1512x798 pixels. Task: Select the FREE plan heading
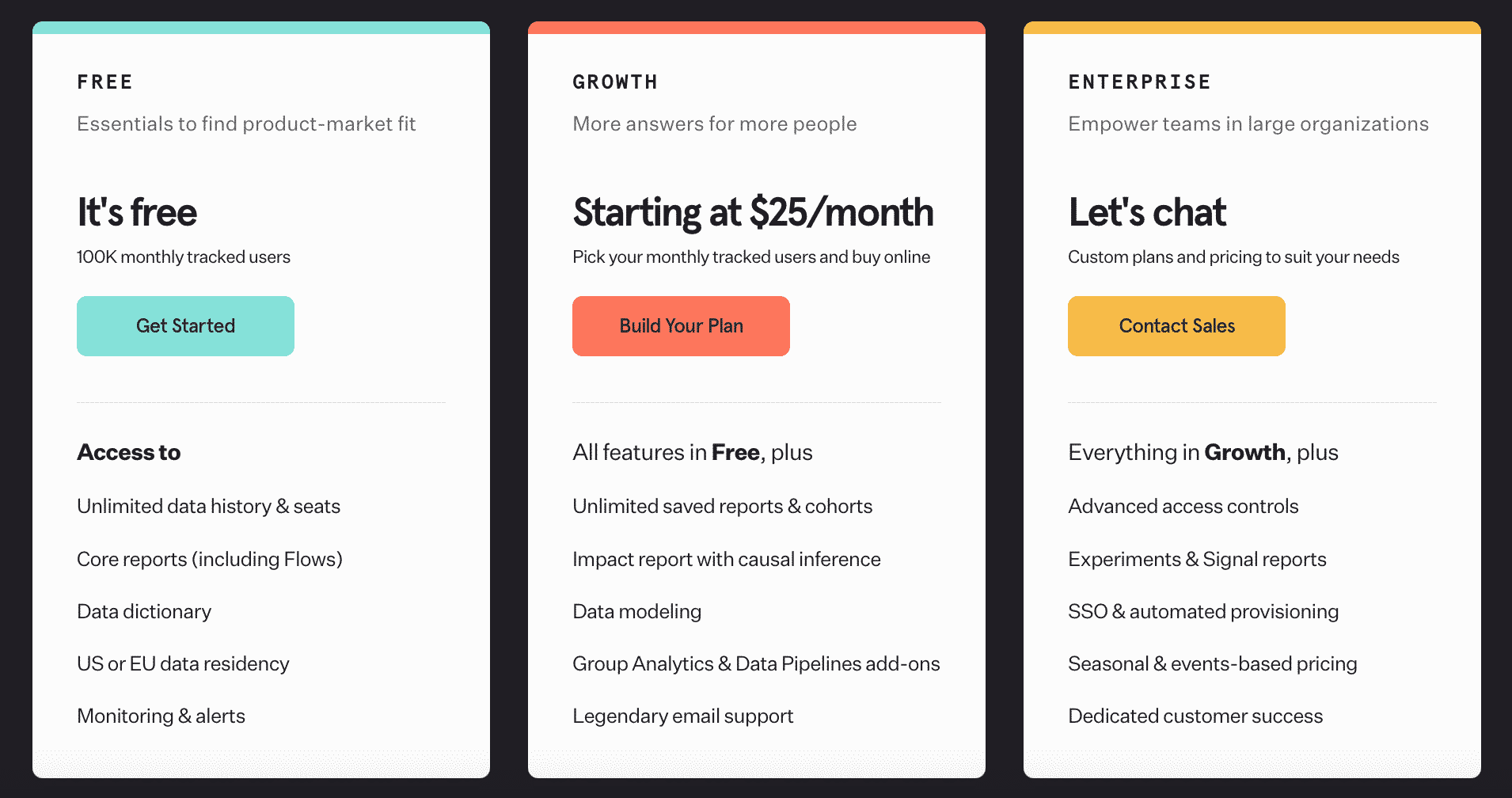(105, 82)
